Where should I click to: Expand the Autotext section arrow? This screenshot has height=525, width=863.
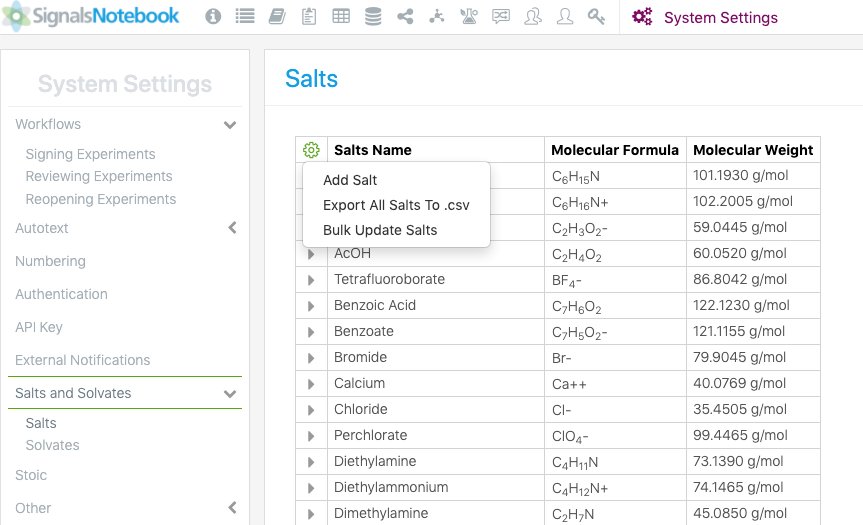pyautogui.click(x=232, y=228)
